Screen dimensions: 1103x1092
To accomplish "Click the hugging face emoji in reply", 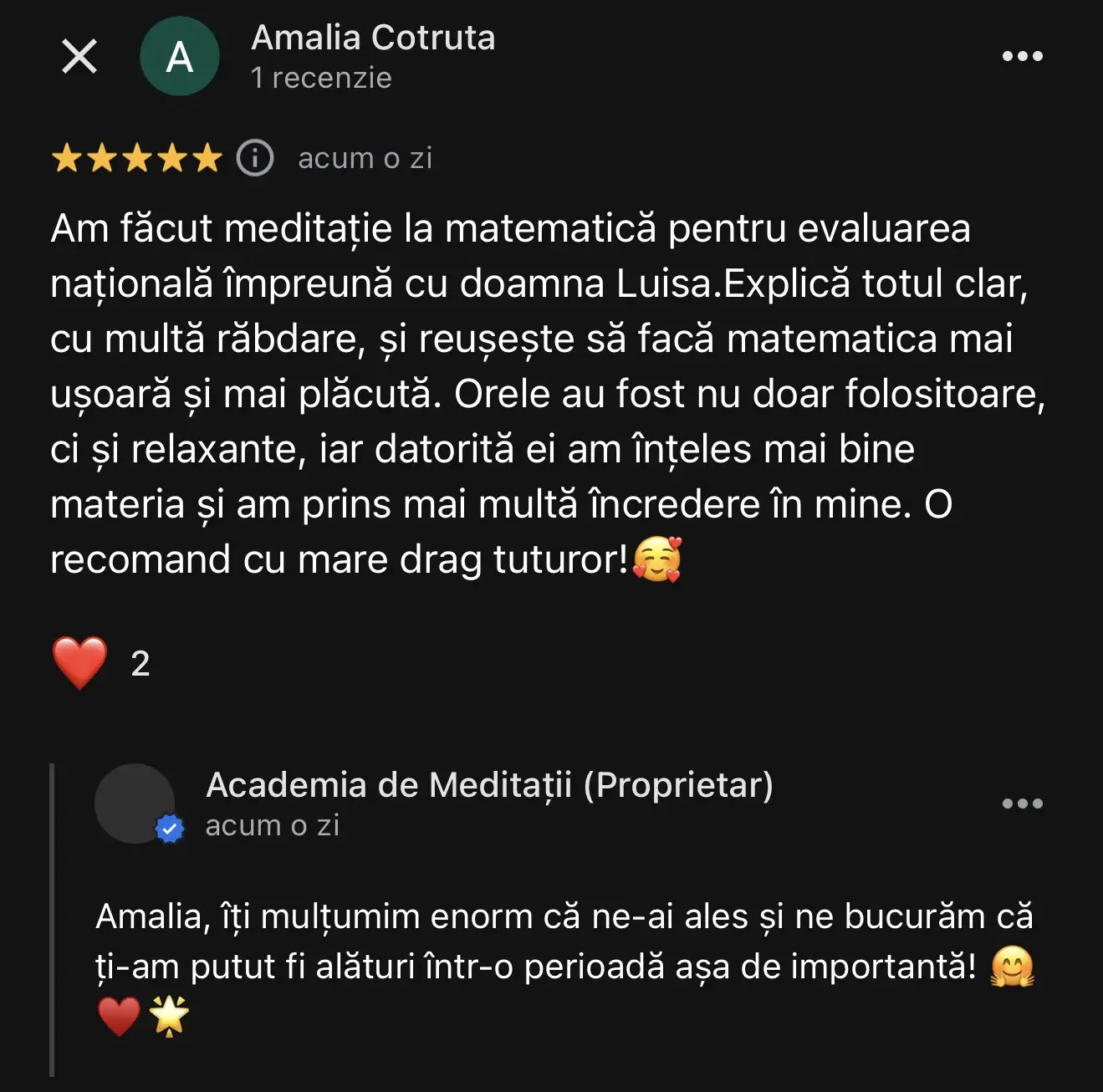I will pyautogui.click(x=1012, y=967).
